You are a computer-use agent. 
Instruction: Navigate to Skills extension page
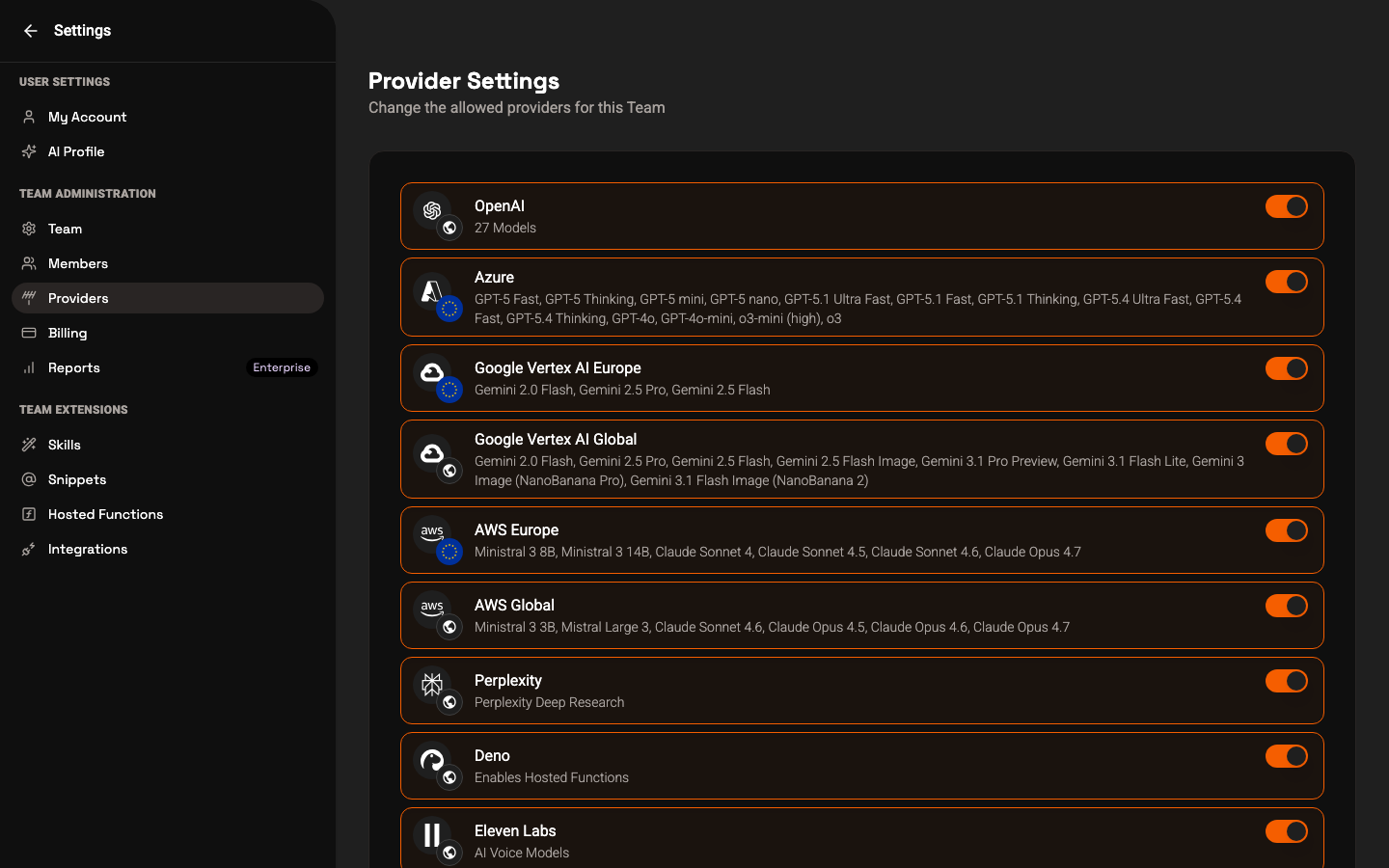[168, 445]
